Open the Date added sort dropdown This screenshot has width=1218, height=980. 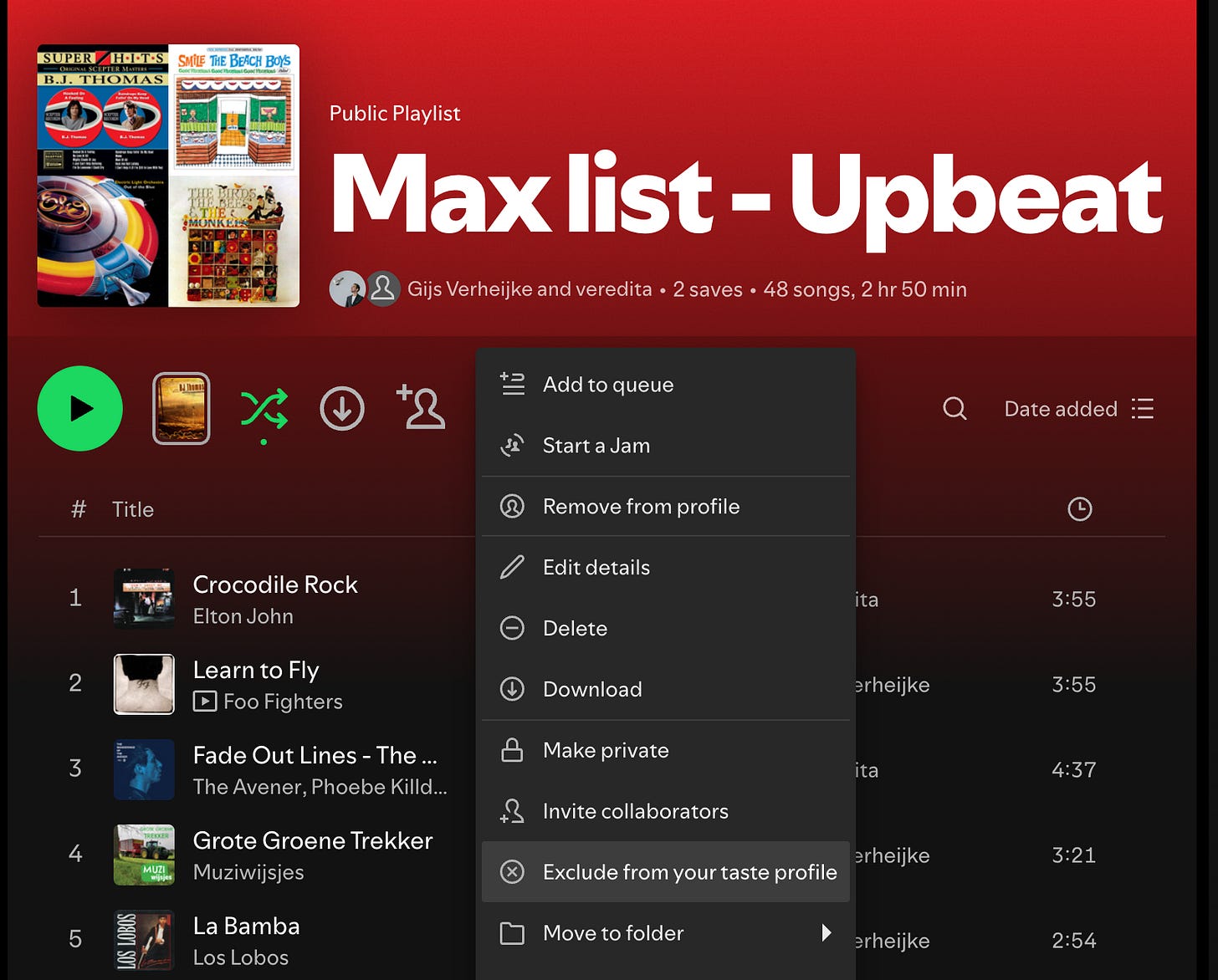click(1079, 408)
